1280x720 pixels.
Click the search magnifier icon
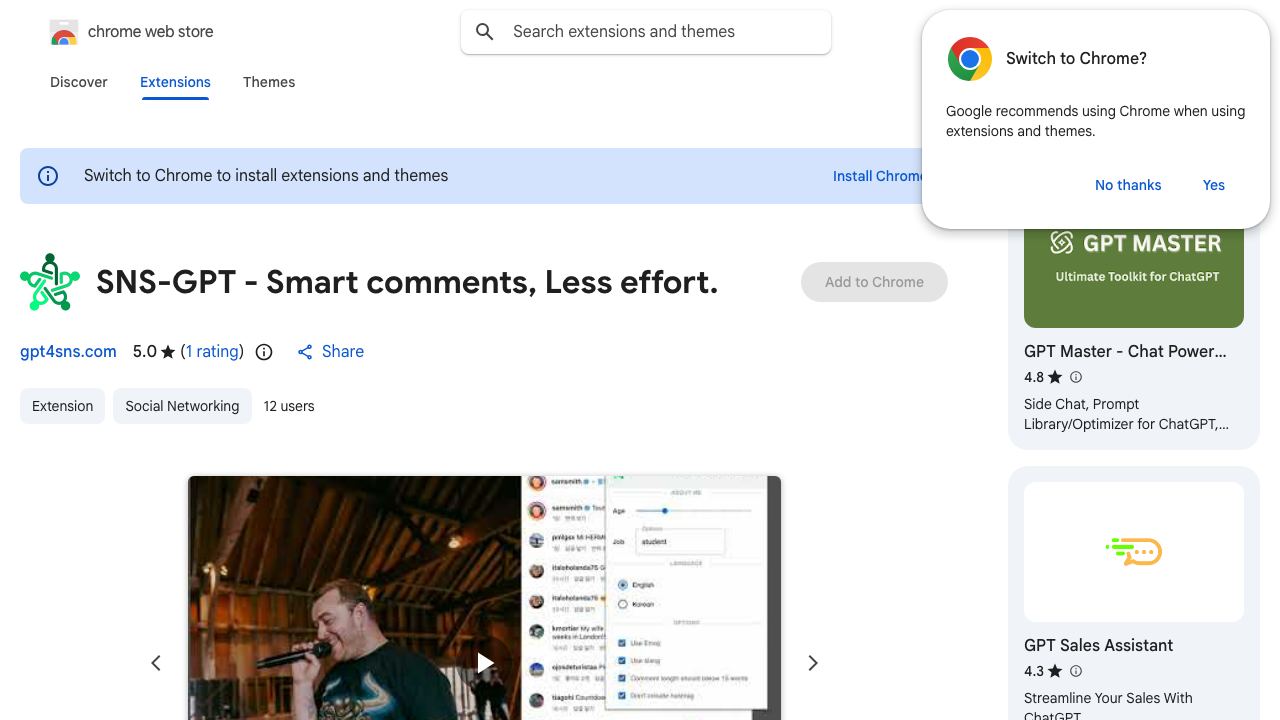point(485,32)
